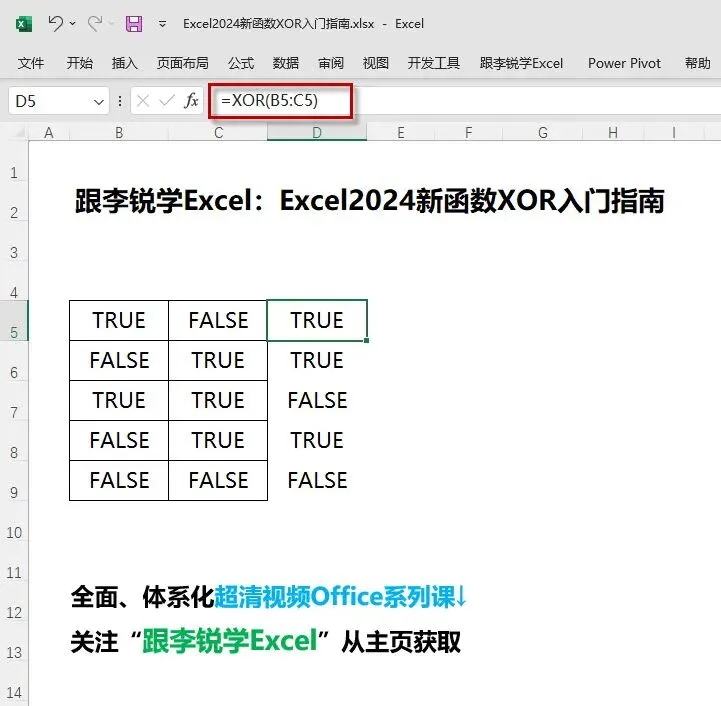721x706 pixels.
Task: Click cell D8 result TRUE
Action: [317, 440]
